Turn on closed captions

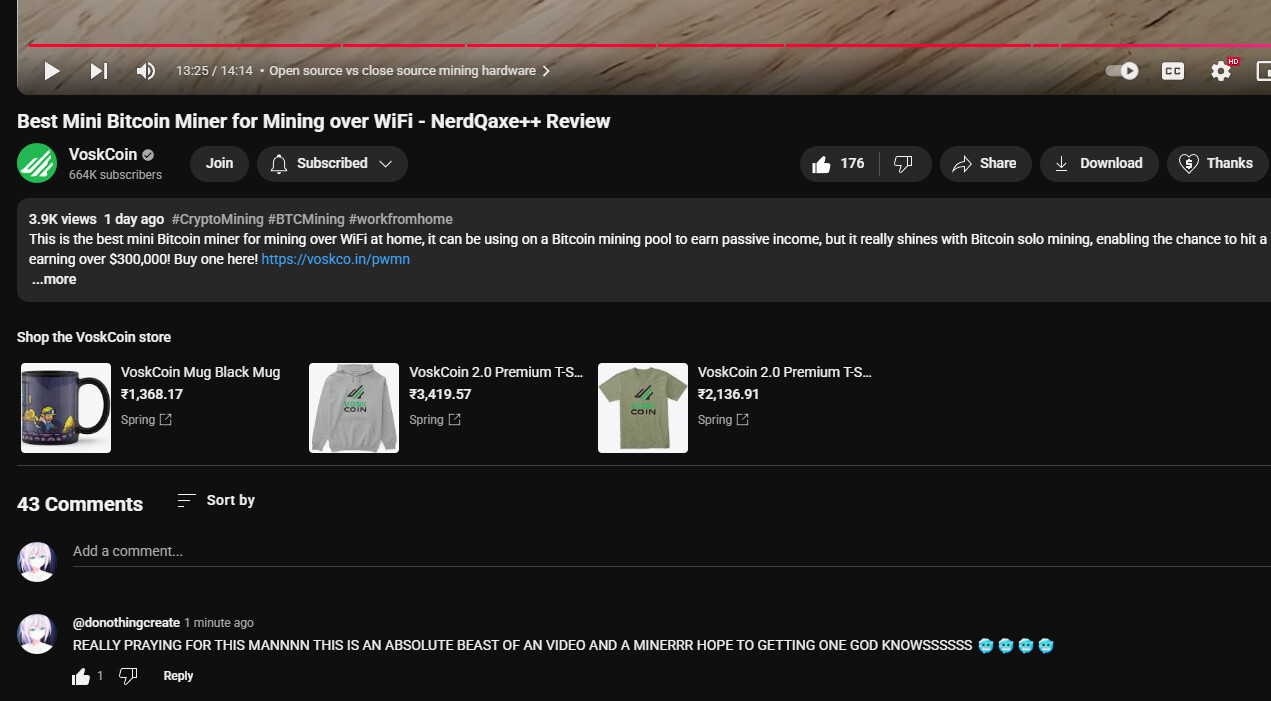tap(1173, 71)
